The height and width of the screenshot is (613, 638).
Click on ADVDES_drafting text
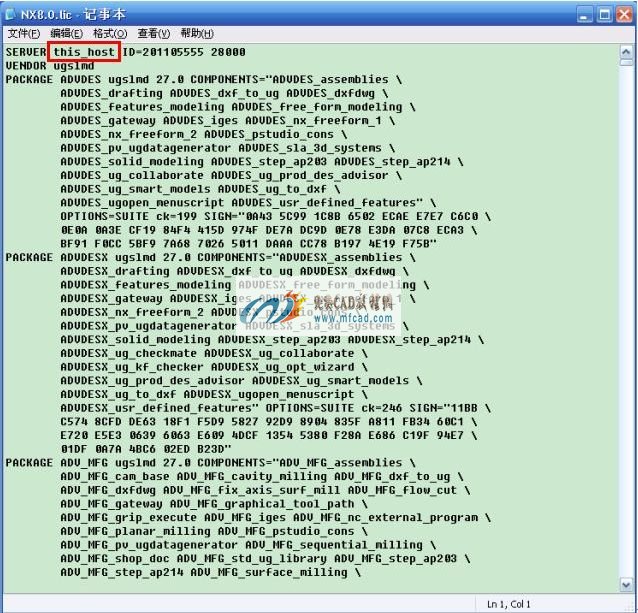click(111, 93)
